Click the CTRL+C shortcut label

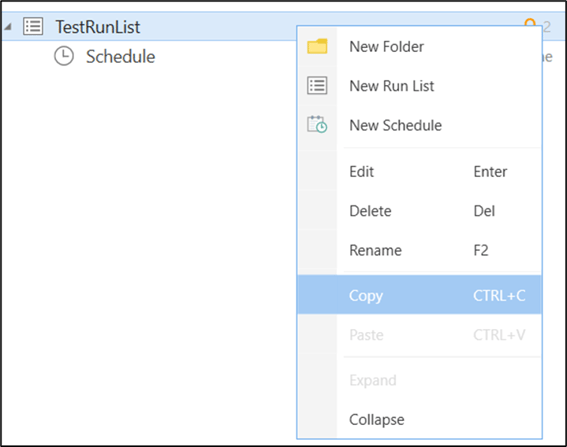(499, 296)
